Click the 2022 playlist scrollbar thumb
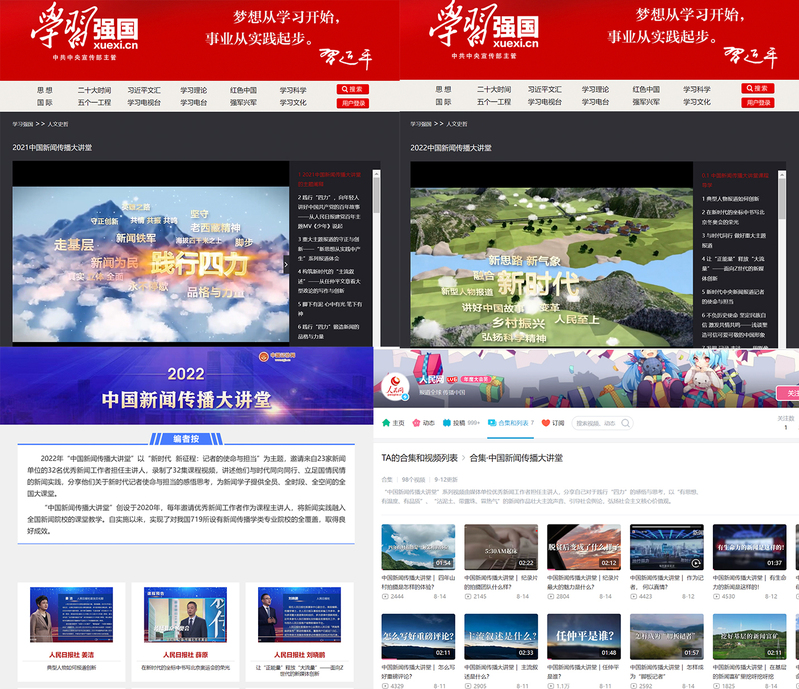799x689 pixels. (x=782, y=200)
